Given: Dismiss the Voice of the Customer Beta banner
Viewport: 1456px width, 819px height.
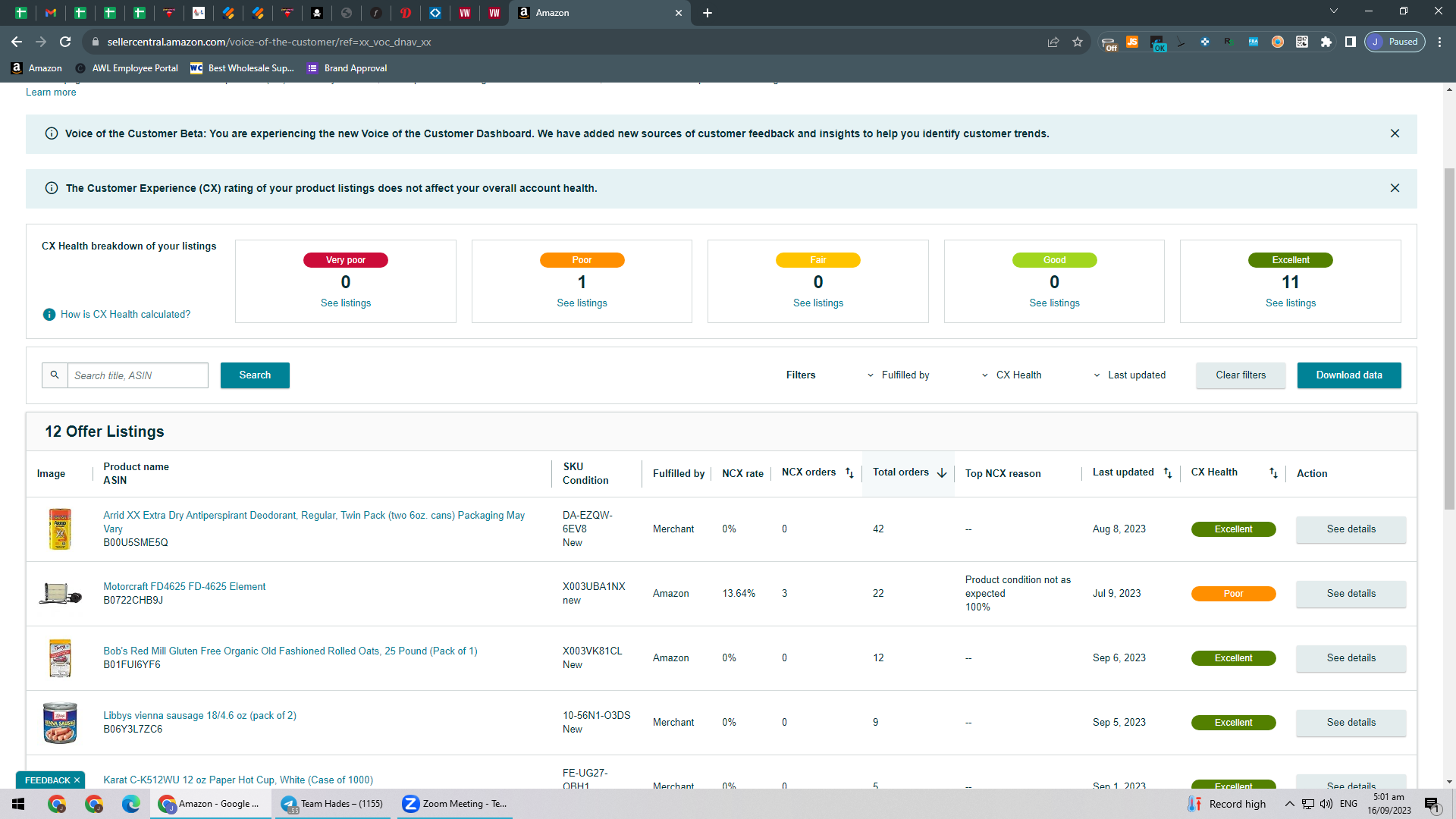Looking at the screenshot, I should pos(1395,133).
